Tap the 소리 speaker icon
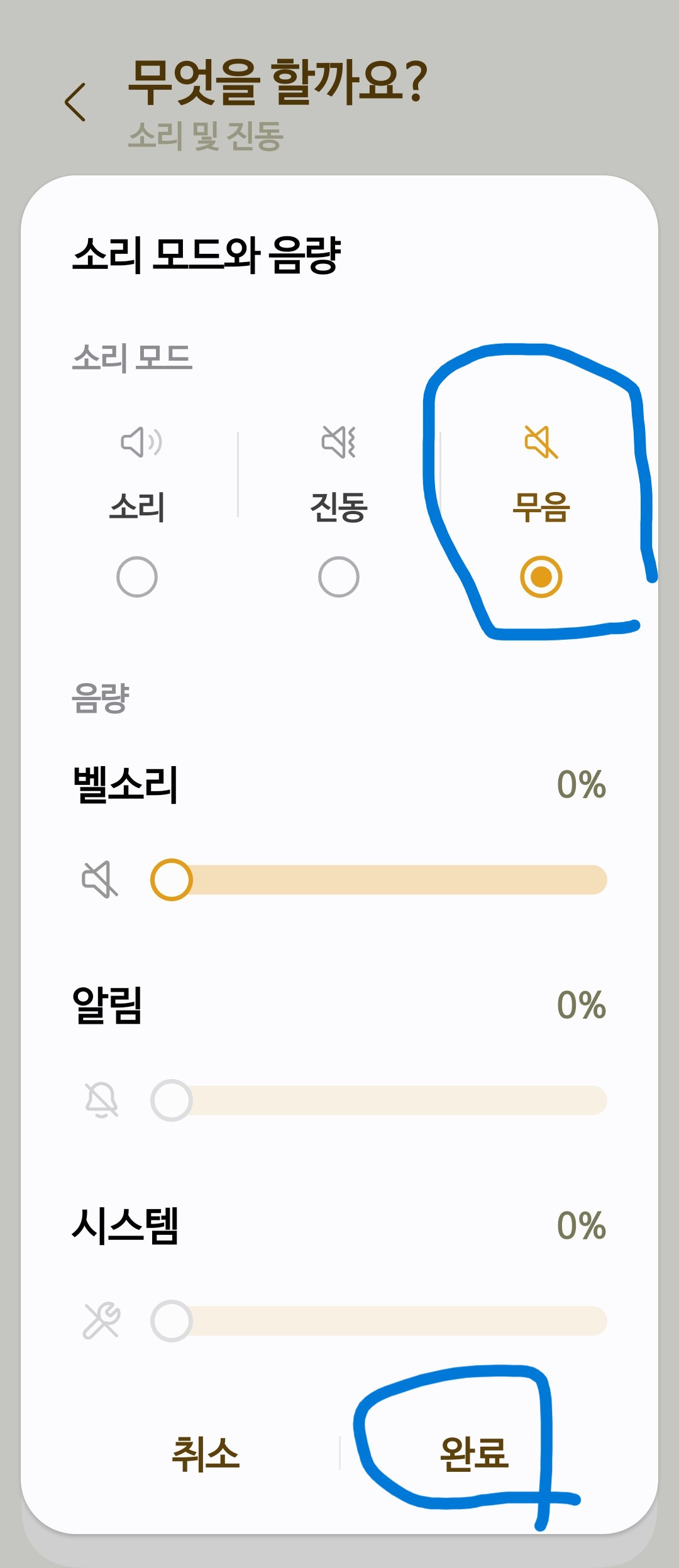 pos(141,442)
